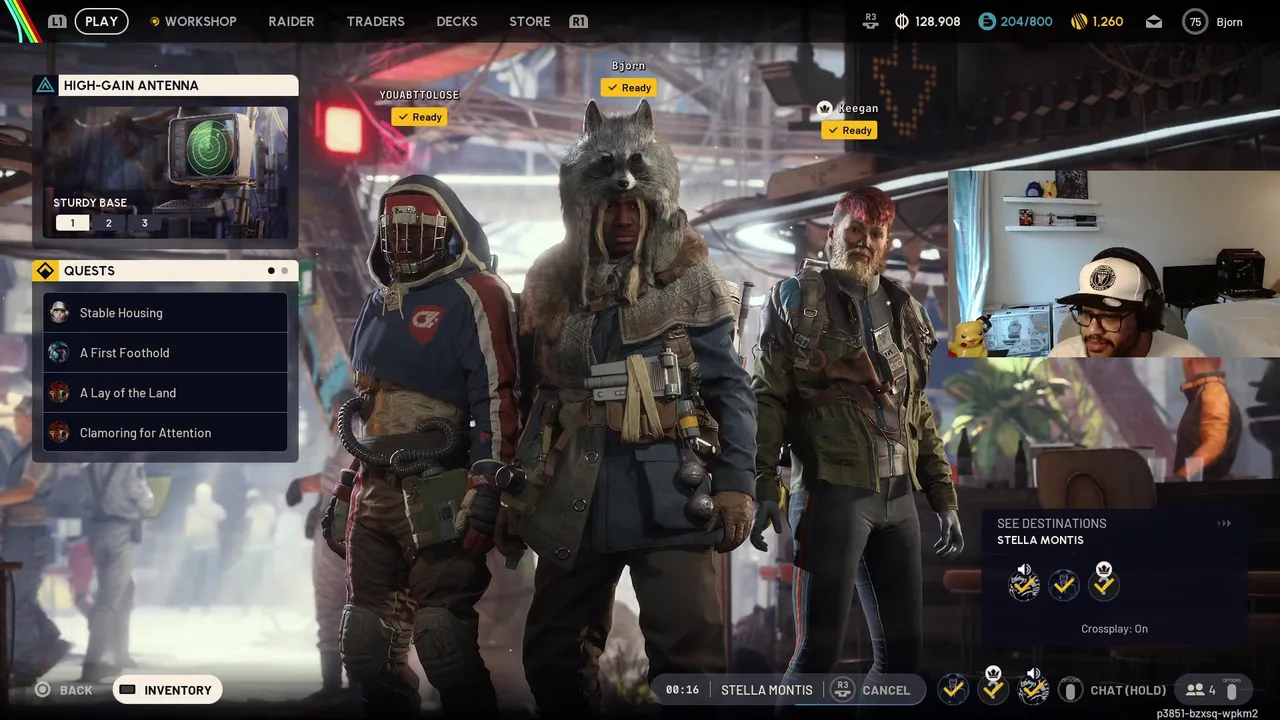Open the INVENTORY button

coord(167,690)
